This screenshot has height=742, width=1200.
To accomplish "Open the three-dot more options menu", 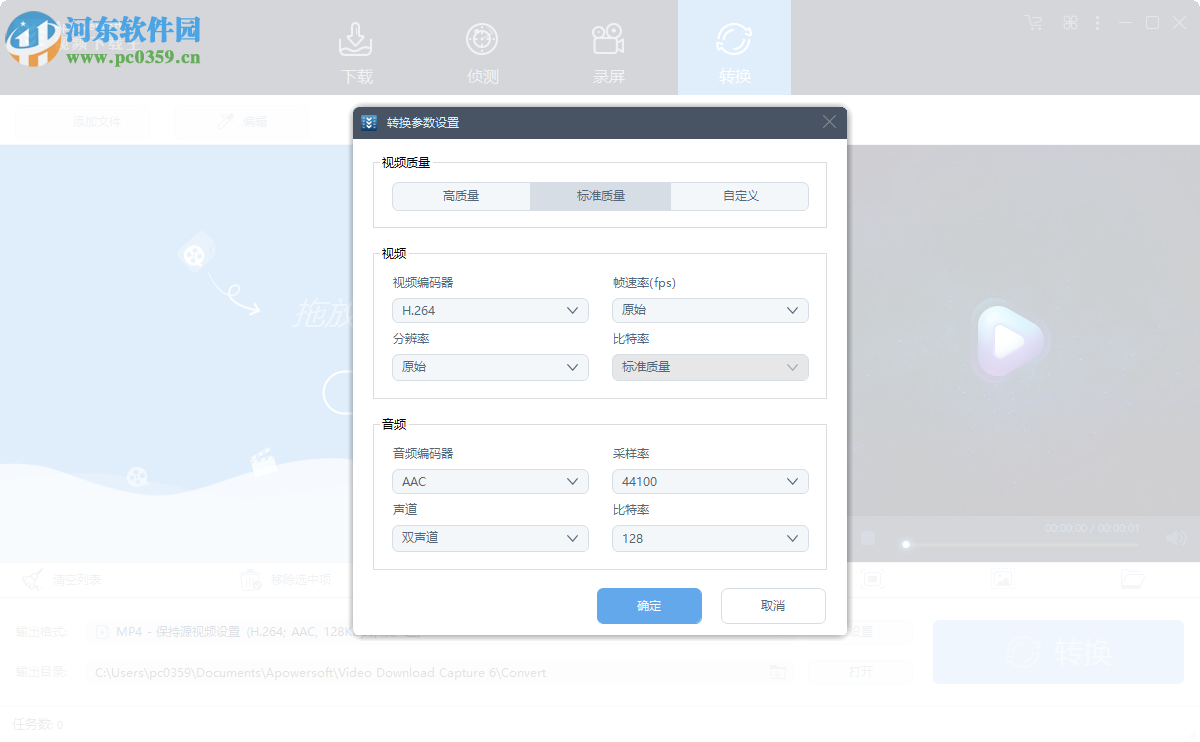I will 1098,22.
